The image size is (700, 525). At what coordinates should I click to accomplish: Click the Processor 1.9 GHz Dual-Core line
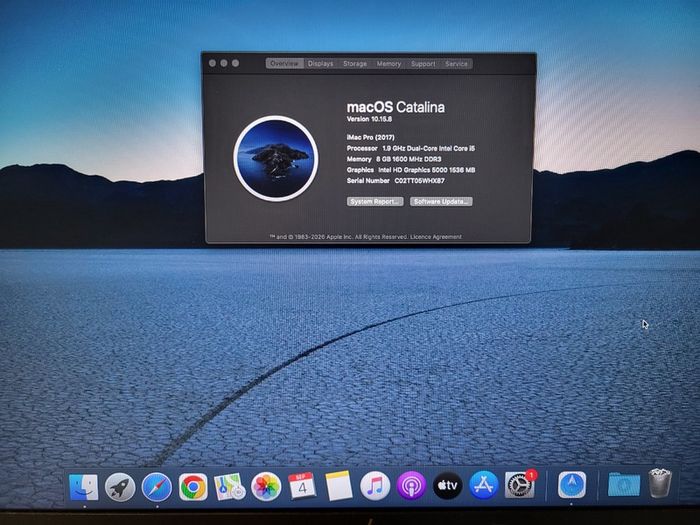(411, 148)
